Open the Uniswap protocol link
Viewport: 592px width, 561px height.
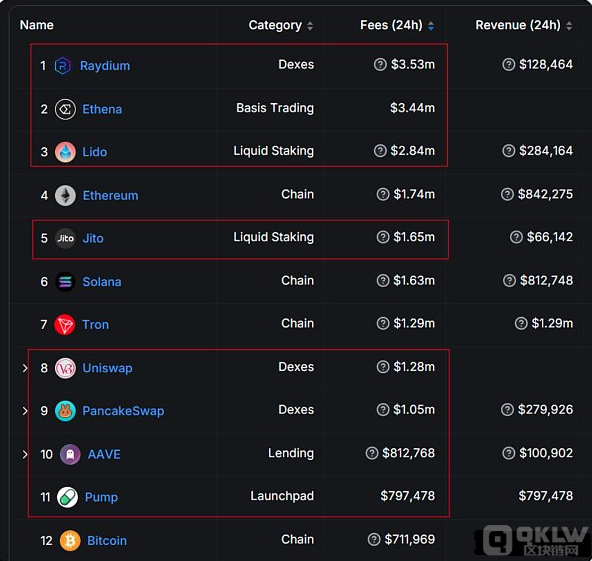pyautogui.click(x=107, y=368)
